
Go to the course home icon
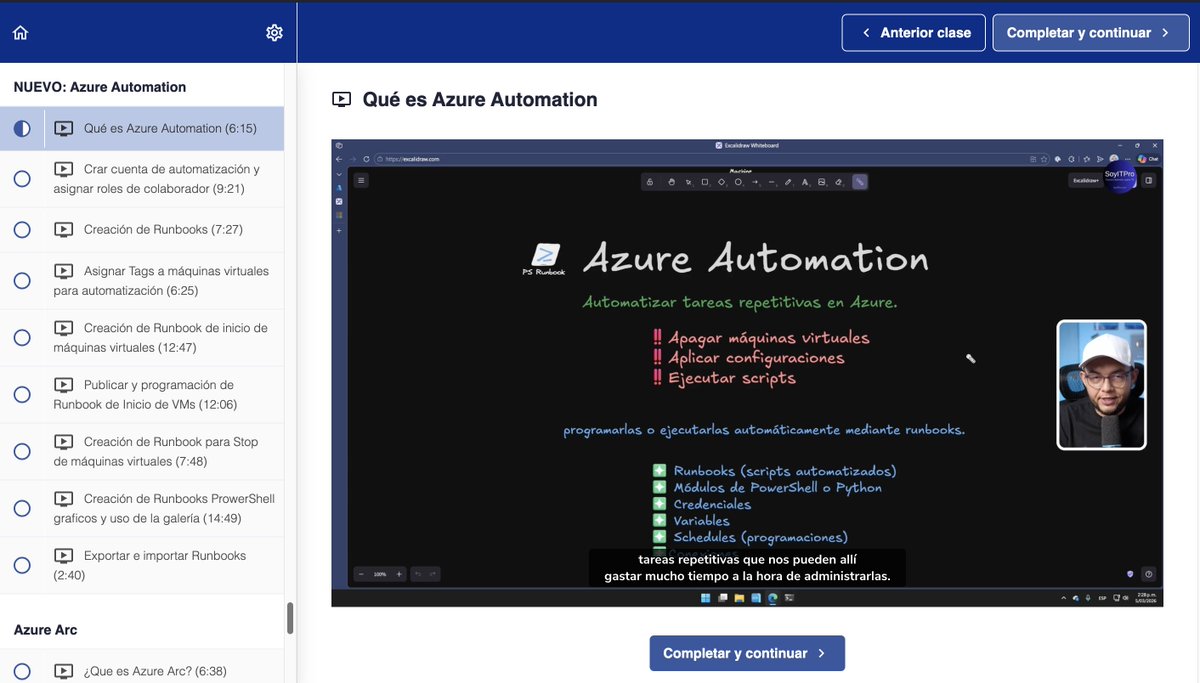pos(20,33)
